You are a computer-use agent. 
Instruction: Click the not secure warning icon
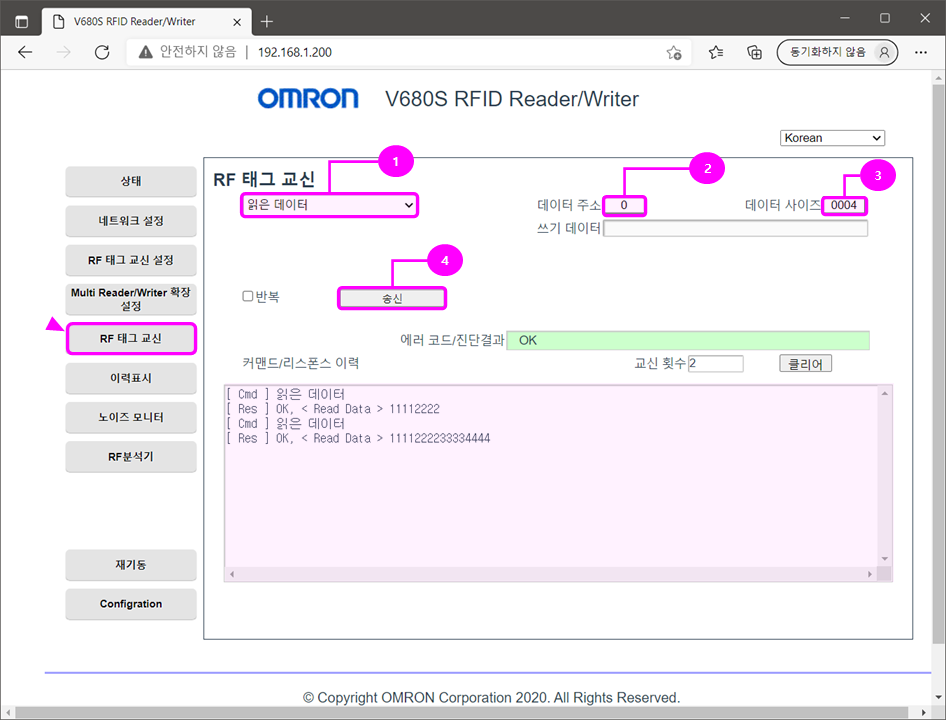coord(145,53)
